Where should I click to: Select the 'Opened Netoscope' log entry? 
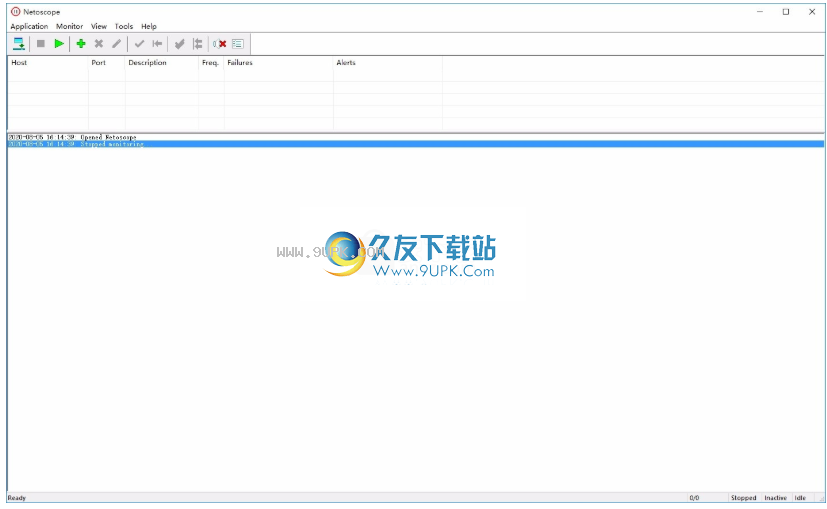(x=416, y=137)
